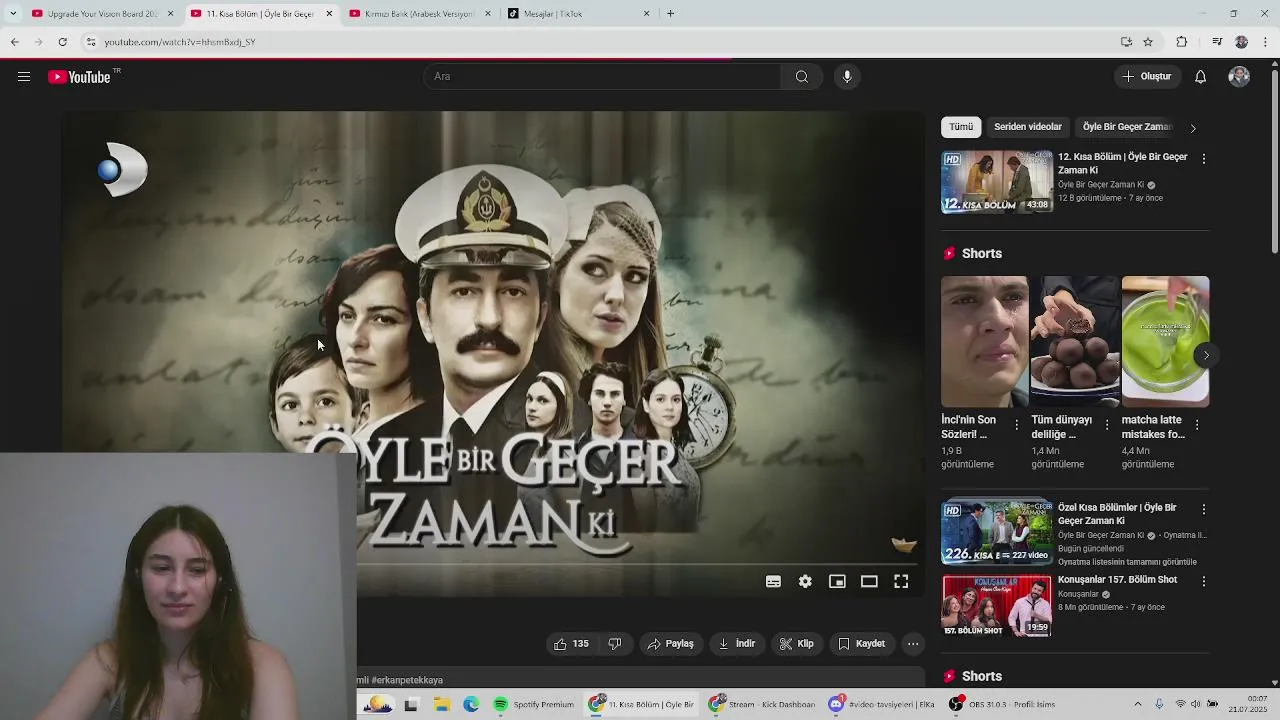
Task: Toggle theater mode on player
Action: point(869,582)
